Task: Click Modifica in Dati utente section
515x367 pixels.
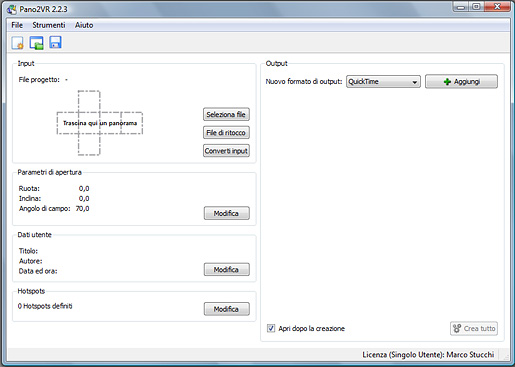Action: (227, 269)
